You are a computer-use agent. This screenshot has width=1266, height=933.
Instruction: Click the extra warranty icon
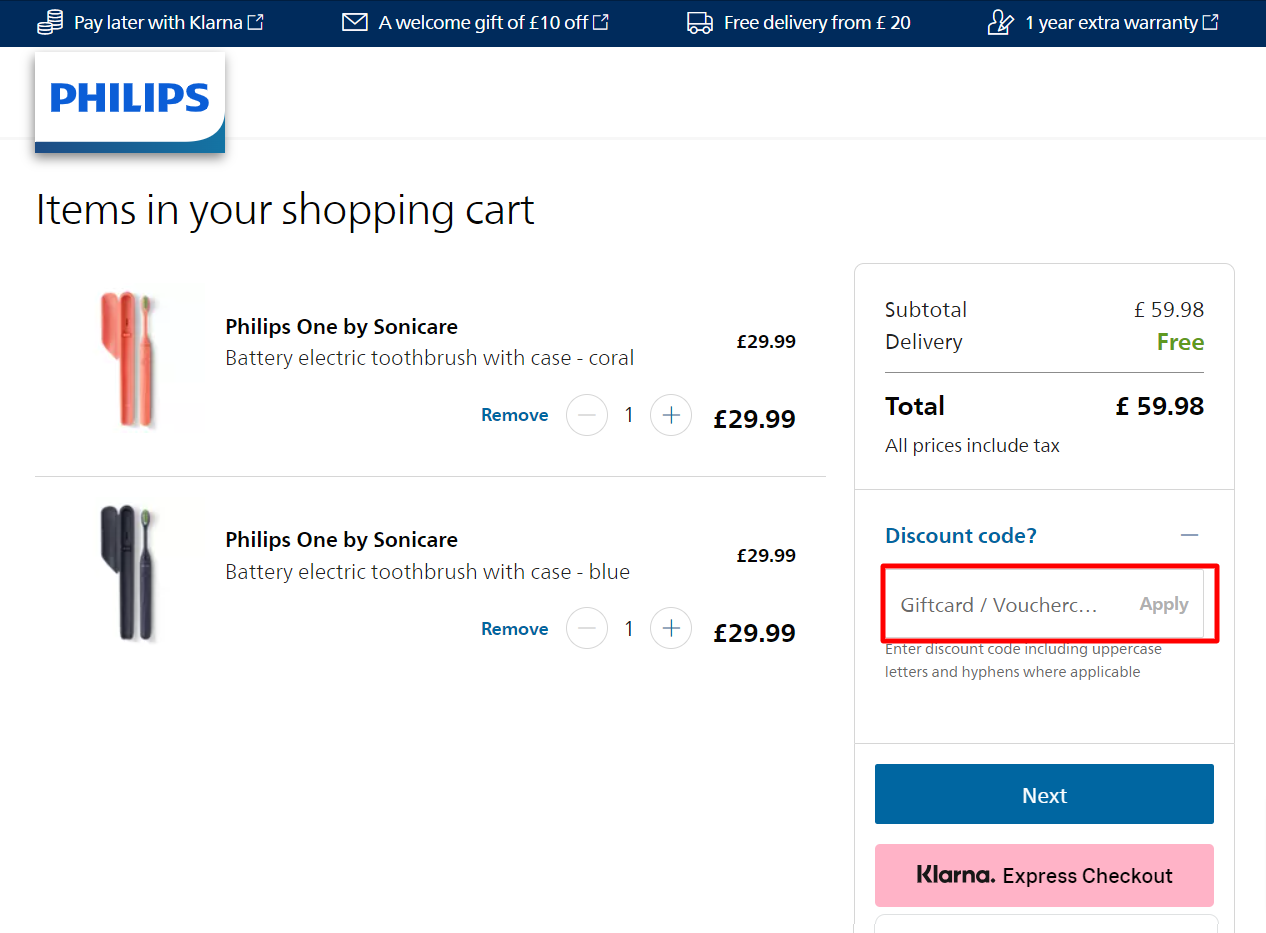1001,22
